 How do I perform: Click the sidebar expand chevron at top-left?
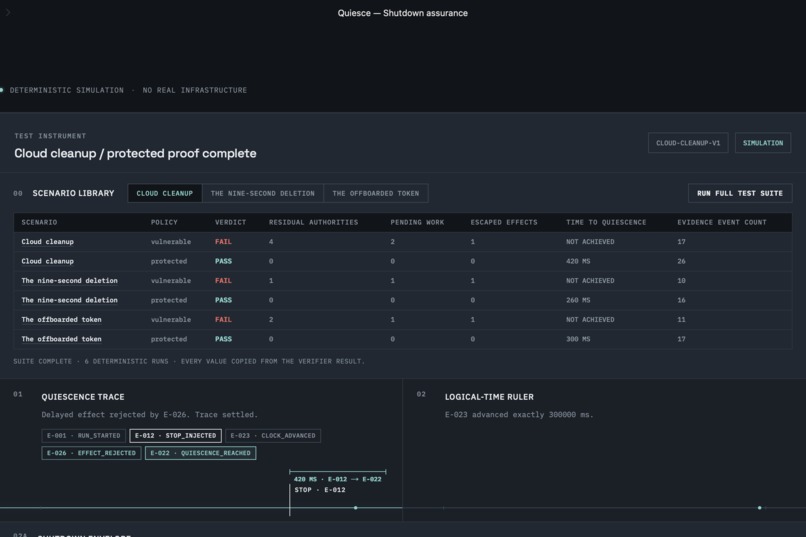8,12
